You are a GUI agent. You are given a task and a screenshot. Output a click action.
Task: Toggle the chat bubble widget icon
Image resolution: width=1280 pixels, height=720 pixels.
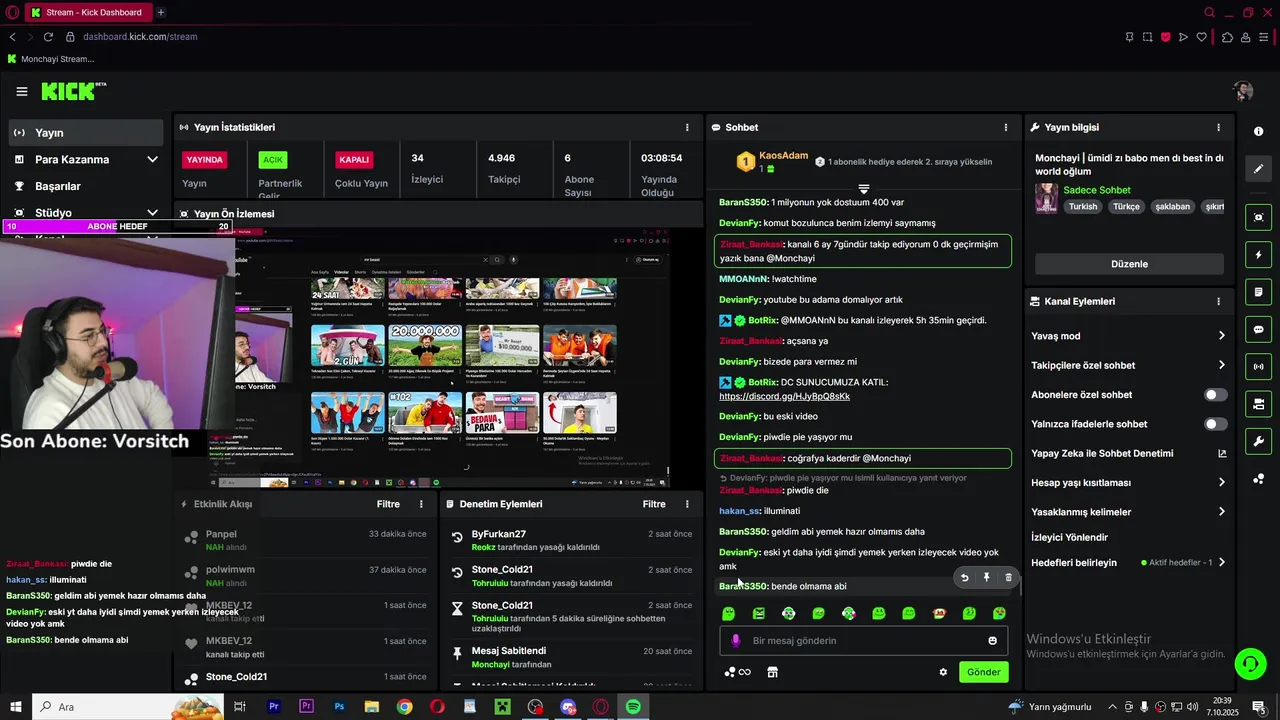pyautogui.click(x=1259, y=329)
